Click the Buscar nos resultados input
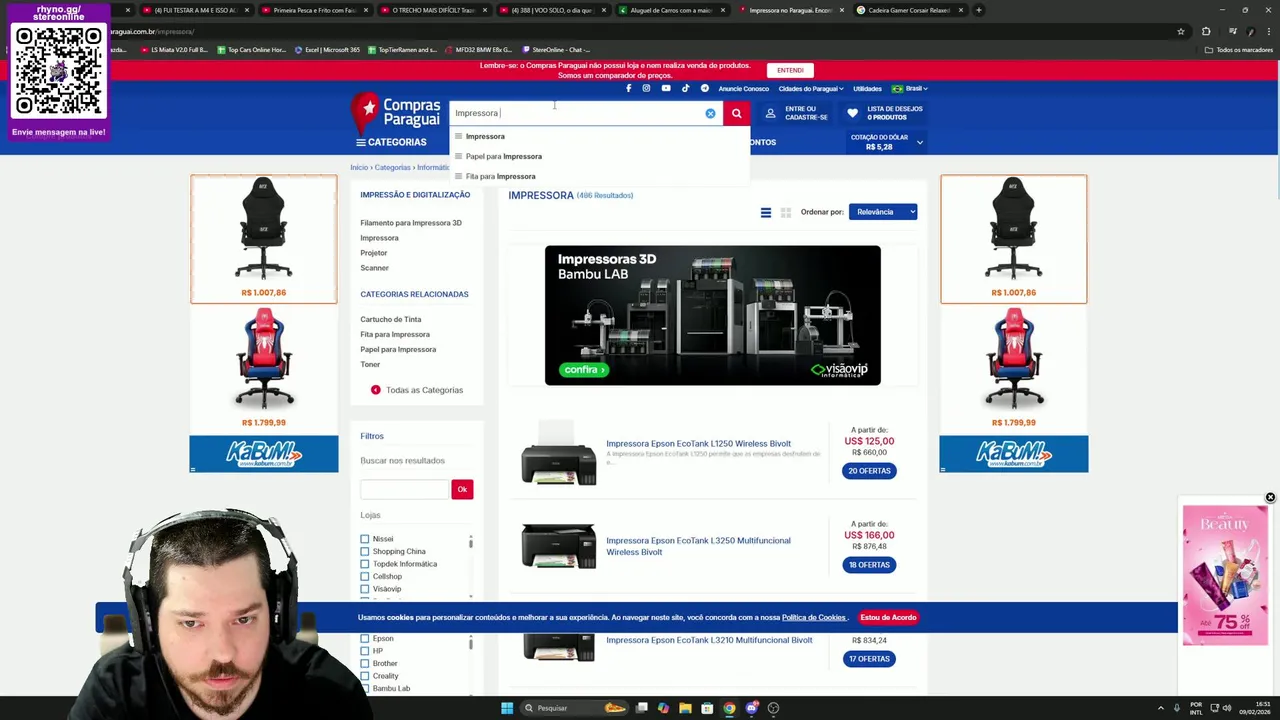Viewport: 1280px width, 720px height. 405,489
